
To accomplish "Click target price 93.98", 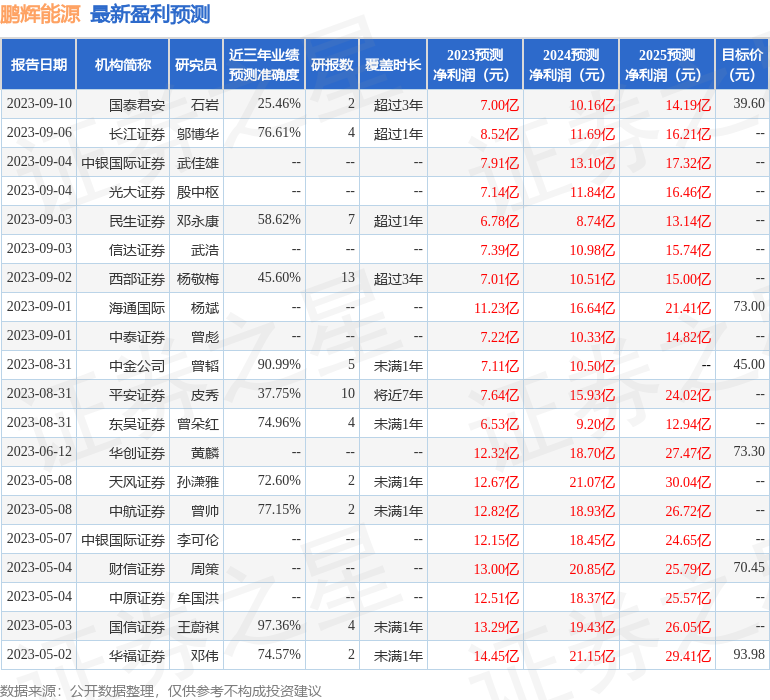I will [749, 654].
